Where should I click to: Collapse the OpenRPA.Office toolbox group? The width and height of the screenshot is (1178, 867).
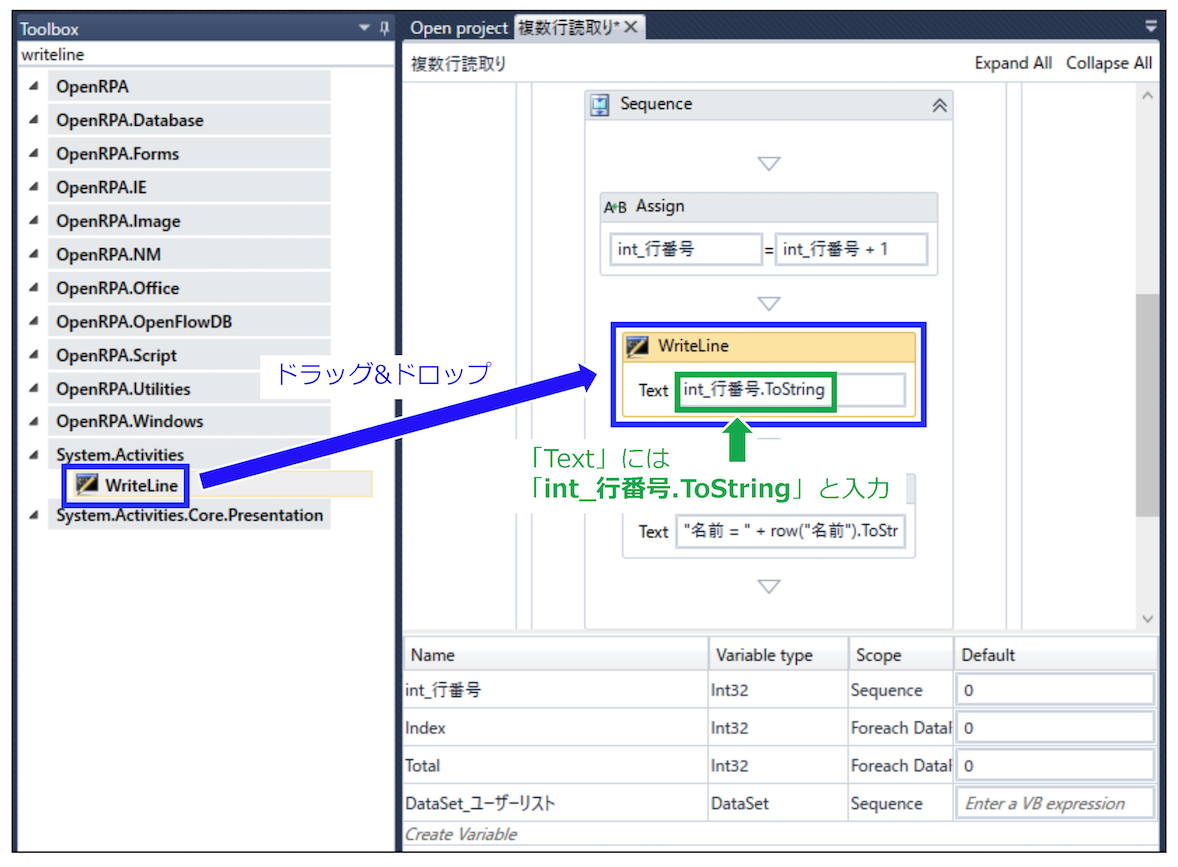coord(34,288)
